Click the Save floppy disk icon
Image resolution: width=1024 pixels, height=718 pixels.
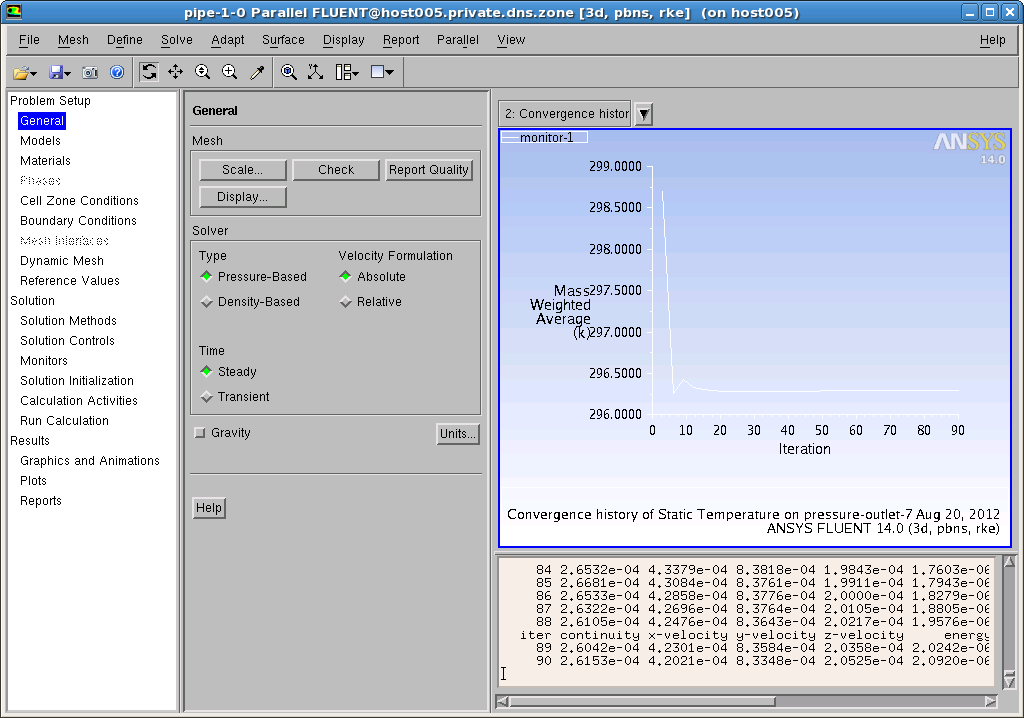click(59, 73)
